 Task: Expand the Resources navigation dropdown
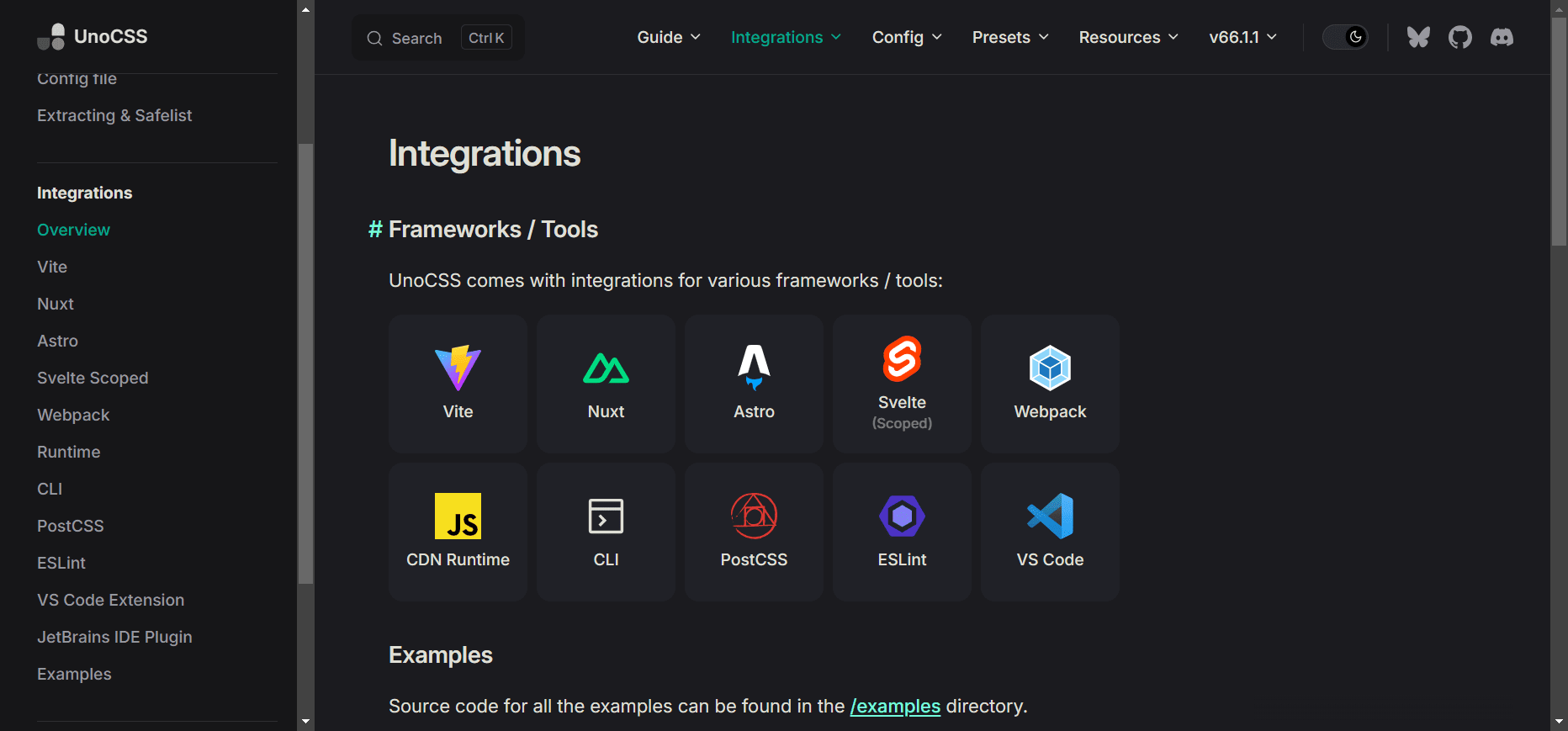[1129, 37]
